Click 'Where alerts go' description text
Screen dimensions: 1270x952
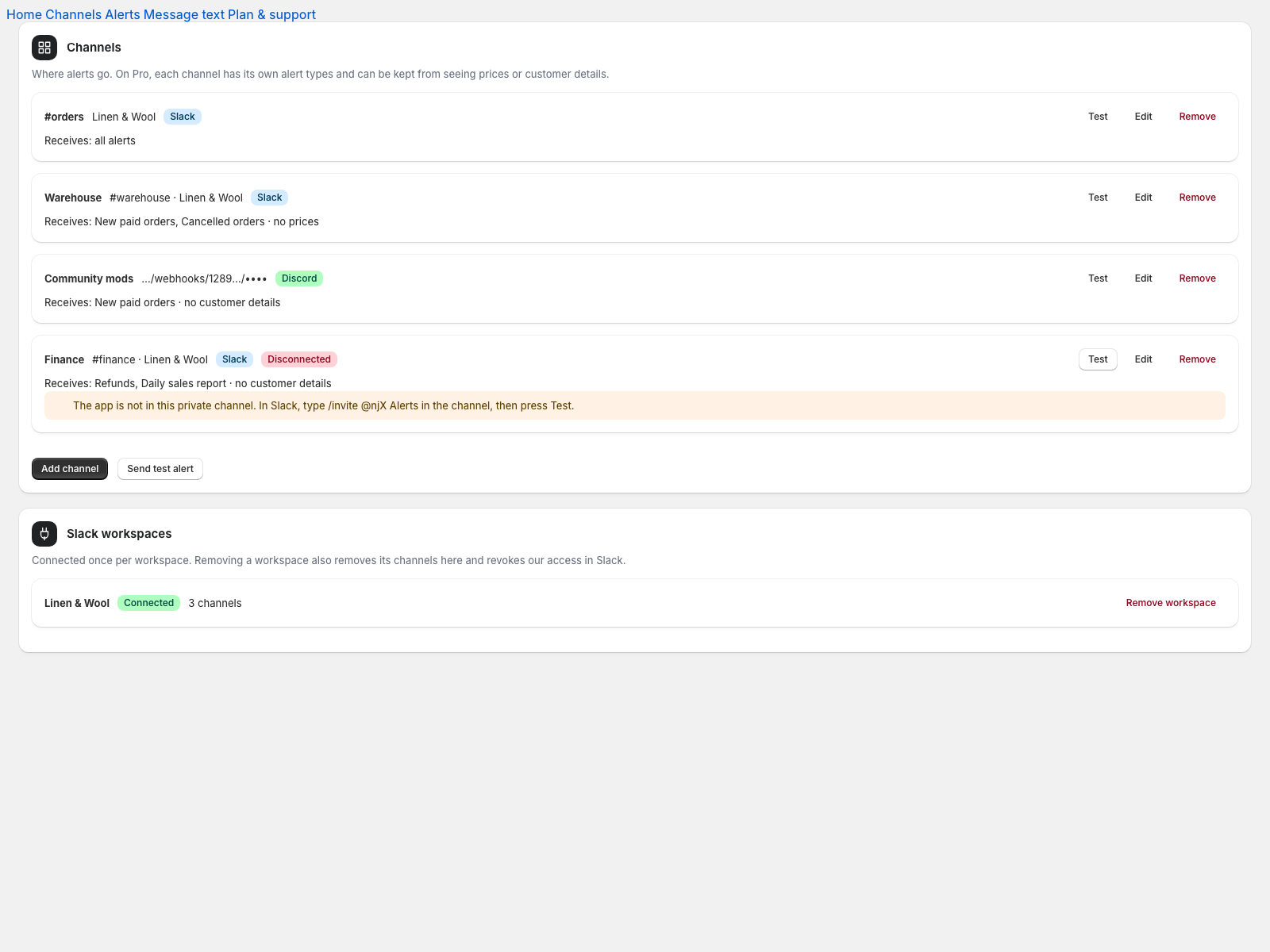coord(321,74)
